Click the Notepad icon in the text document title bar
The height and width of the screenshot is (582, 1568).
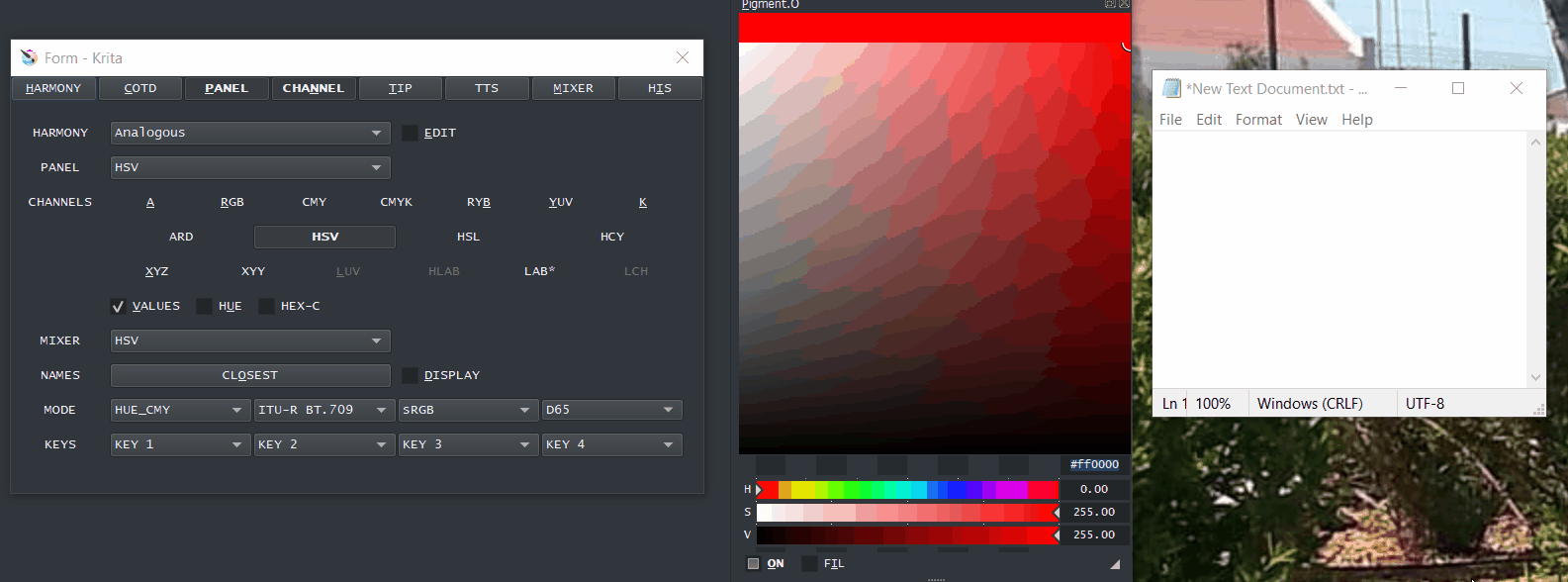[1172, 88]
